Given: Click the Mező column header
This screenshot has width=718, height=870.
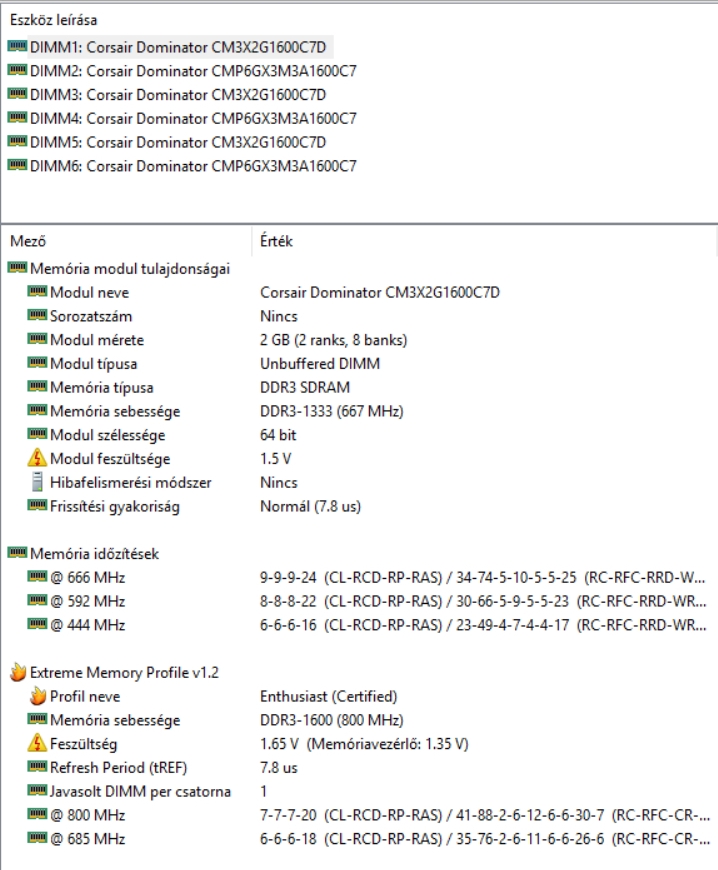Looking at the screenshot, I should point(28,242).
